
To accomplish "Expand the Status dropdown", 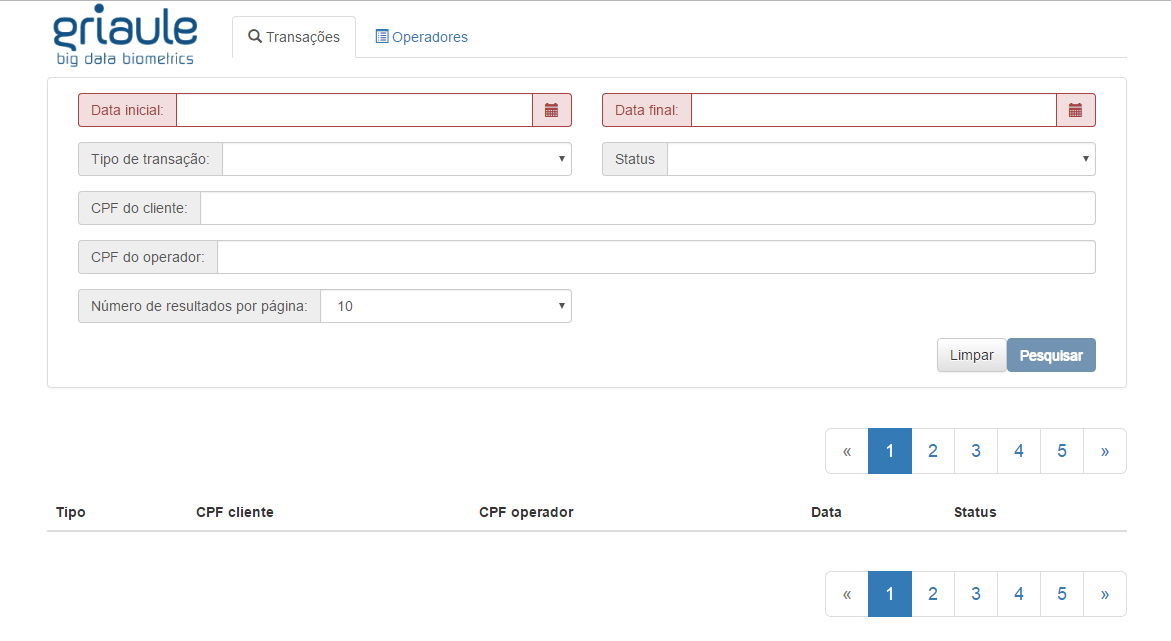I will coord(881,159).
